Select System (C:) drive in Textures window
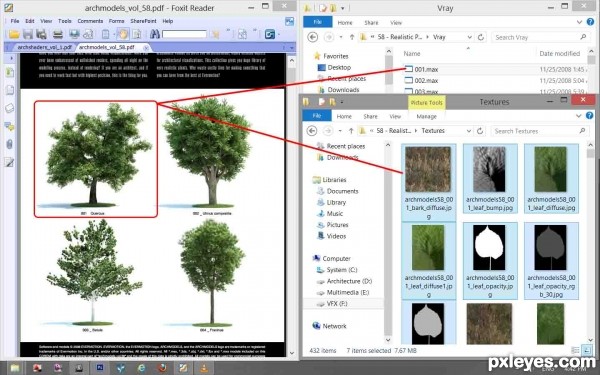Screen dimensions: 600x375 (337, 270)
